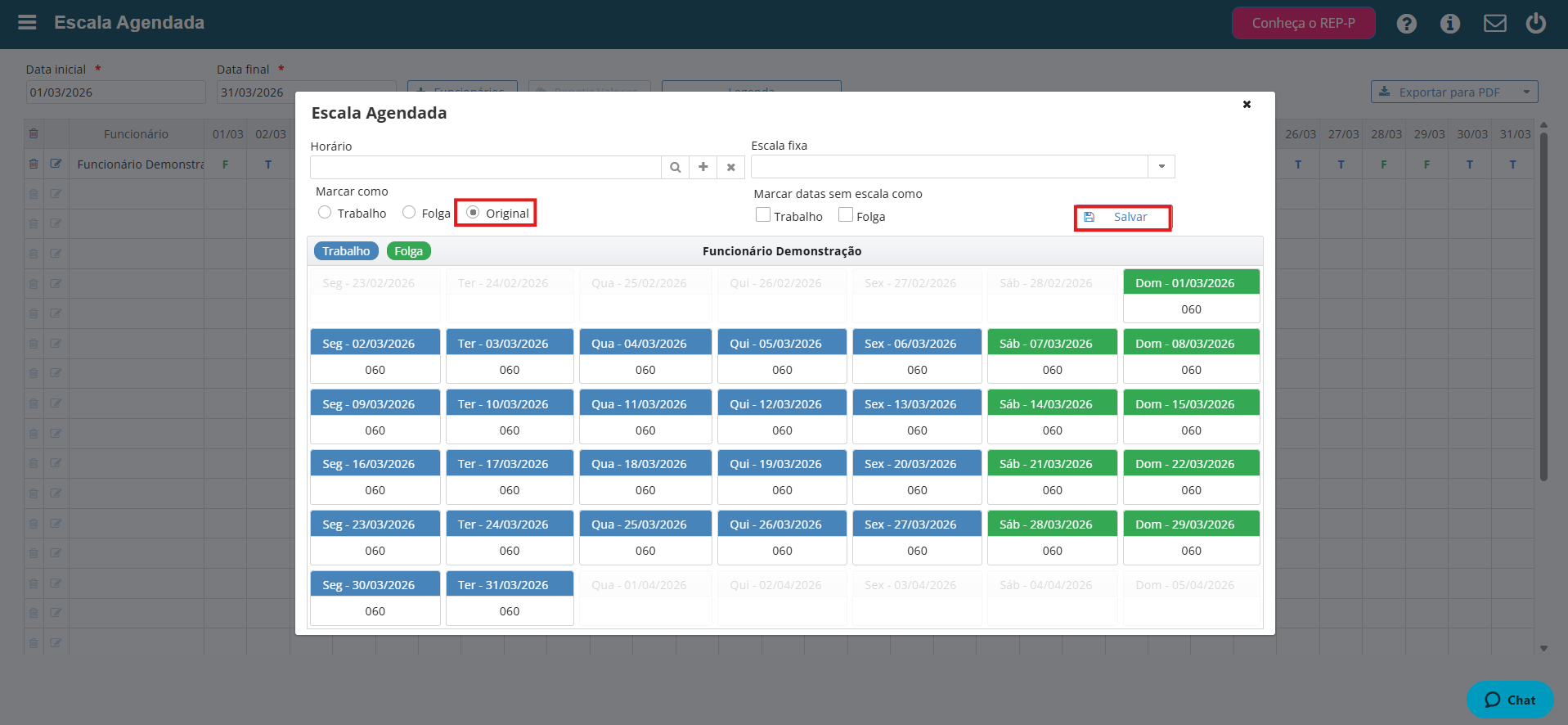Open the information icon in header
This screenshot has width=1568, height=725.
coord(1449,24)
